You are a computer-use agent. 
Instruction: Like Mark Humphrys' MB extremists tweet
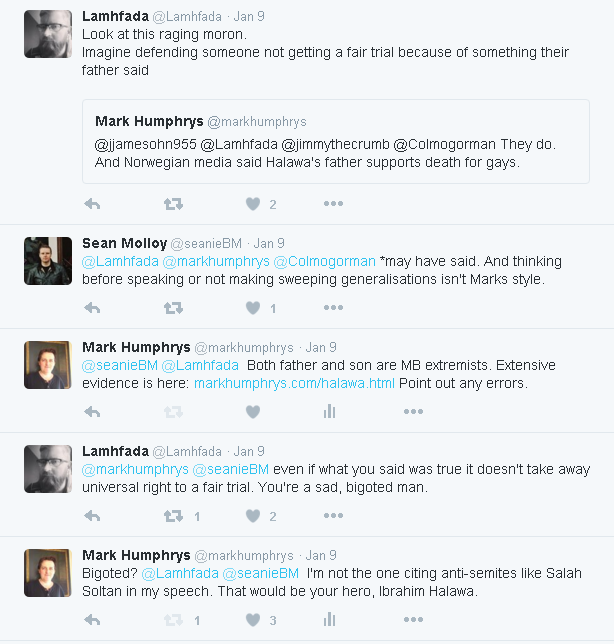point(253,412)
